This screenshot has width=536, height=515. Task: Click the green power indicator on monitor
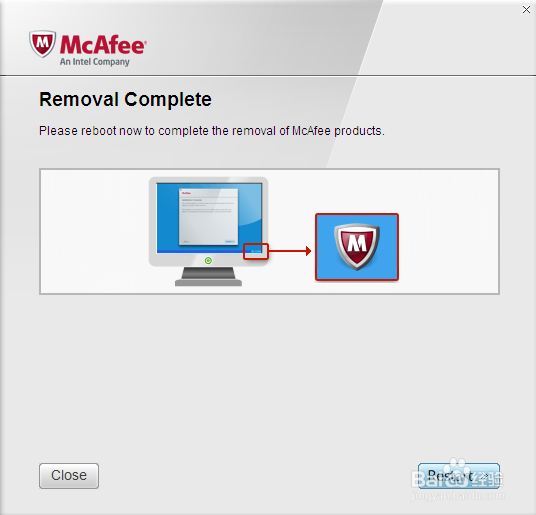(208, 261)
